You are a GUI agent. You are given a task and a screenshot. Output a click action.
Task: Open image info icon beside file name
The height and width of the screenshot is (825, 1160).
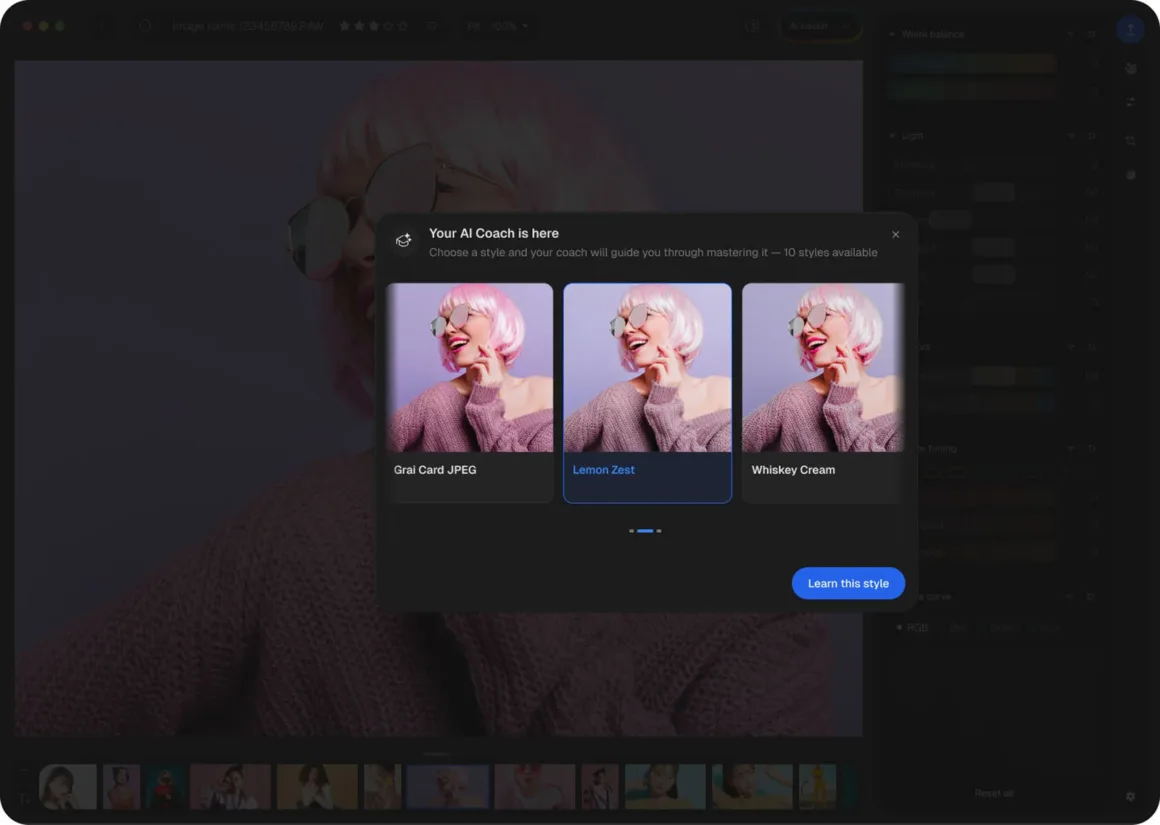[145, 26]
